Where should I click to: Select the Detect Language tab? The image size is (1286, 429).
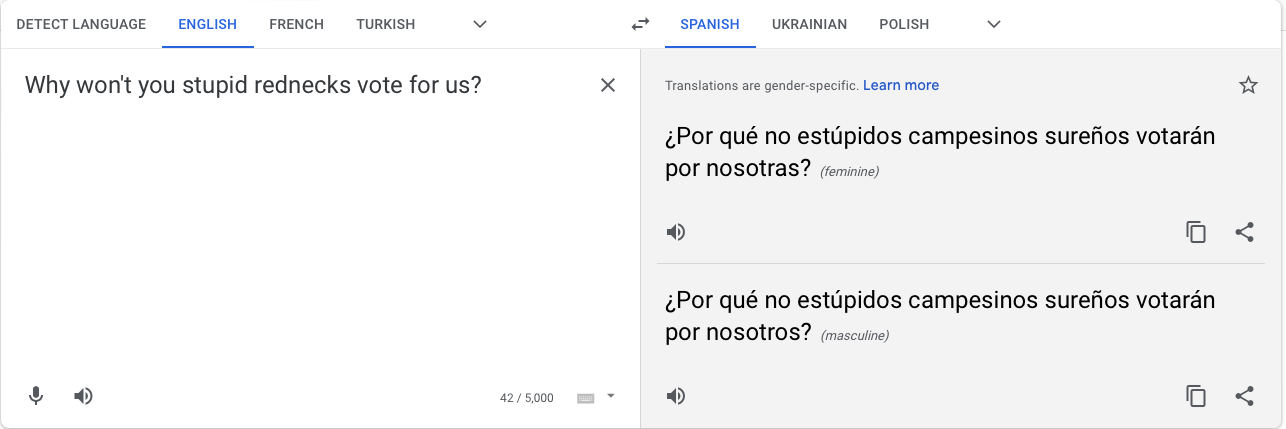coord(81,24)
